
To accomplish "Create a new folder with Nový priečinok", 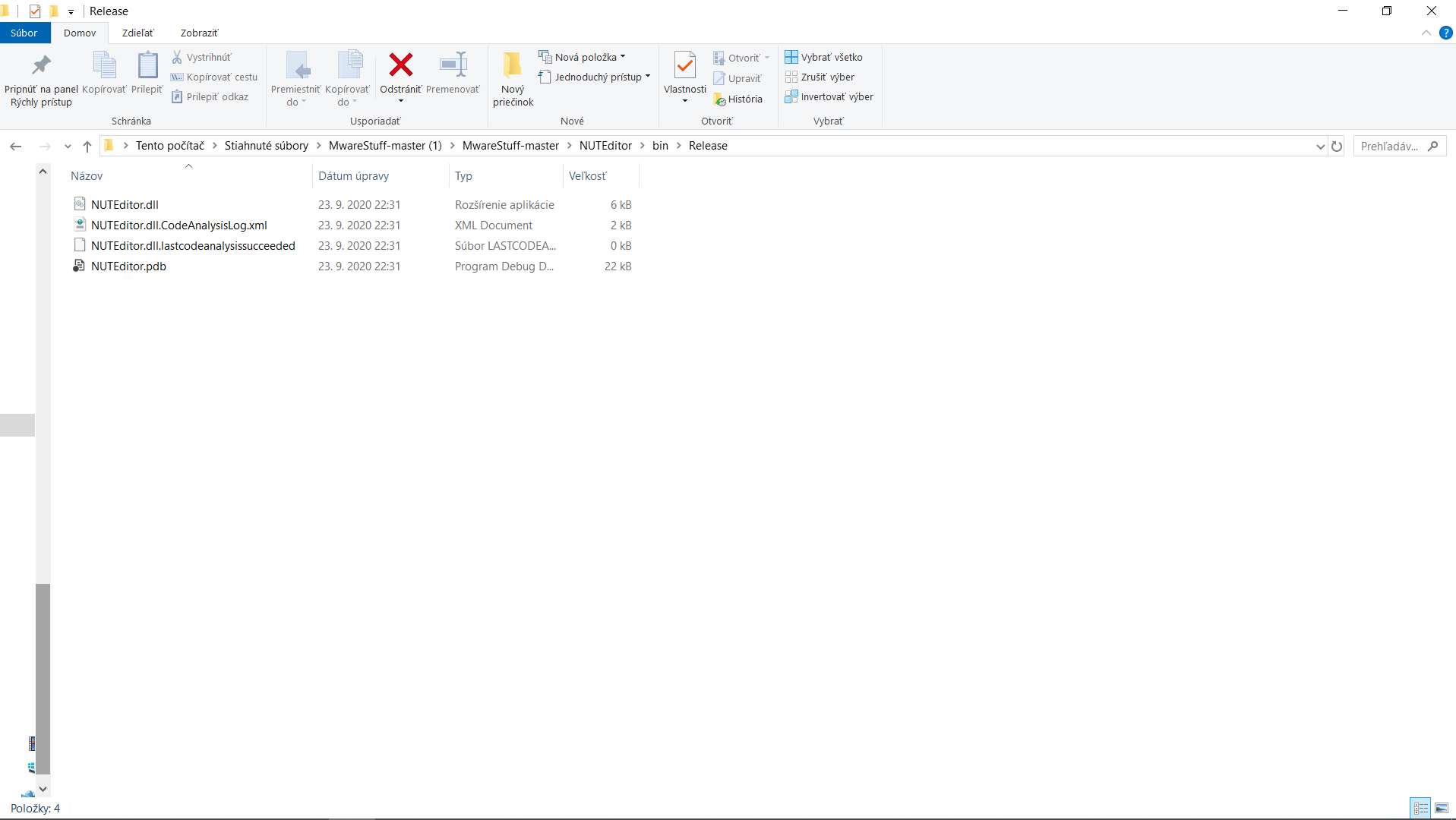I will [x=513, y=79].
